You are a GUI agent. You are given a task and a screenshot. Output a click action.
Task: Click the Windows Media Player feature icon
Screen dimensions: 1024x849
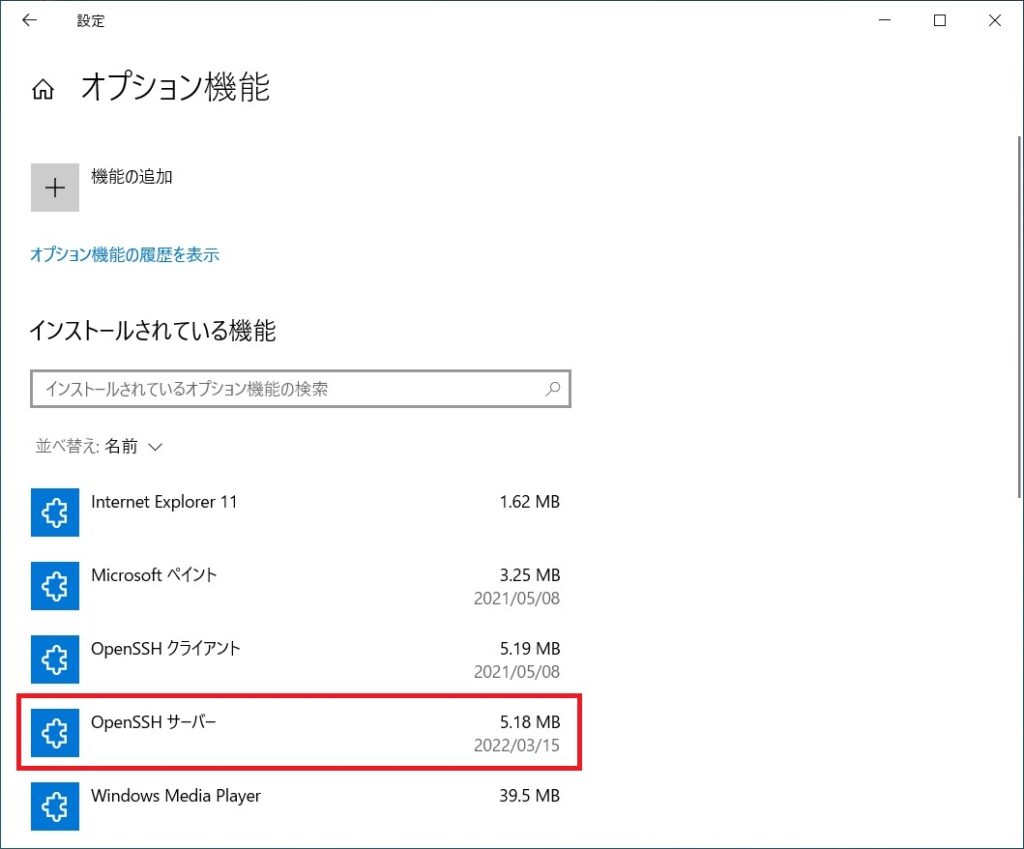click(55, 807)
